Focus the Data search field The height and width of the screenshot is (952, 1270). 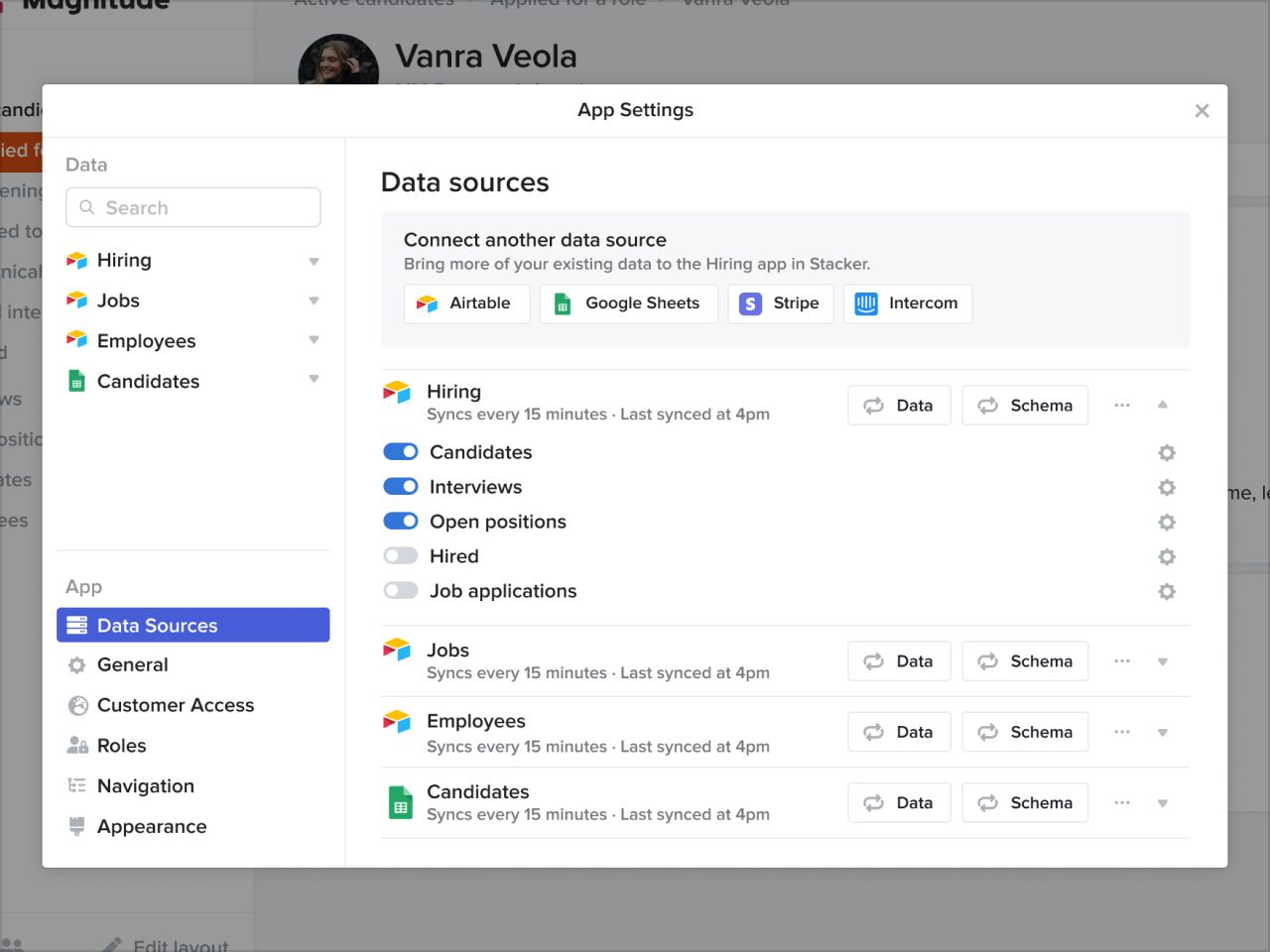(193, 207)
